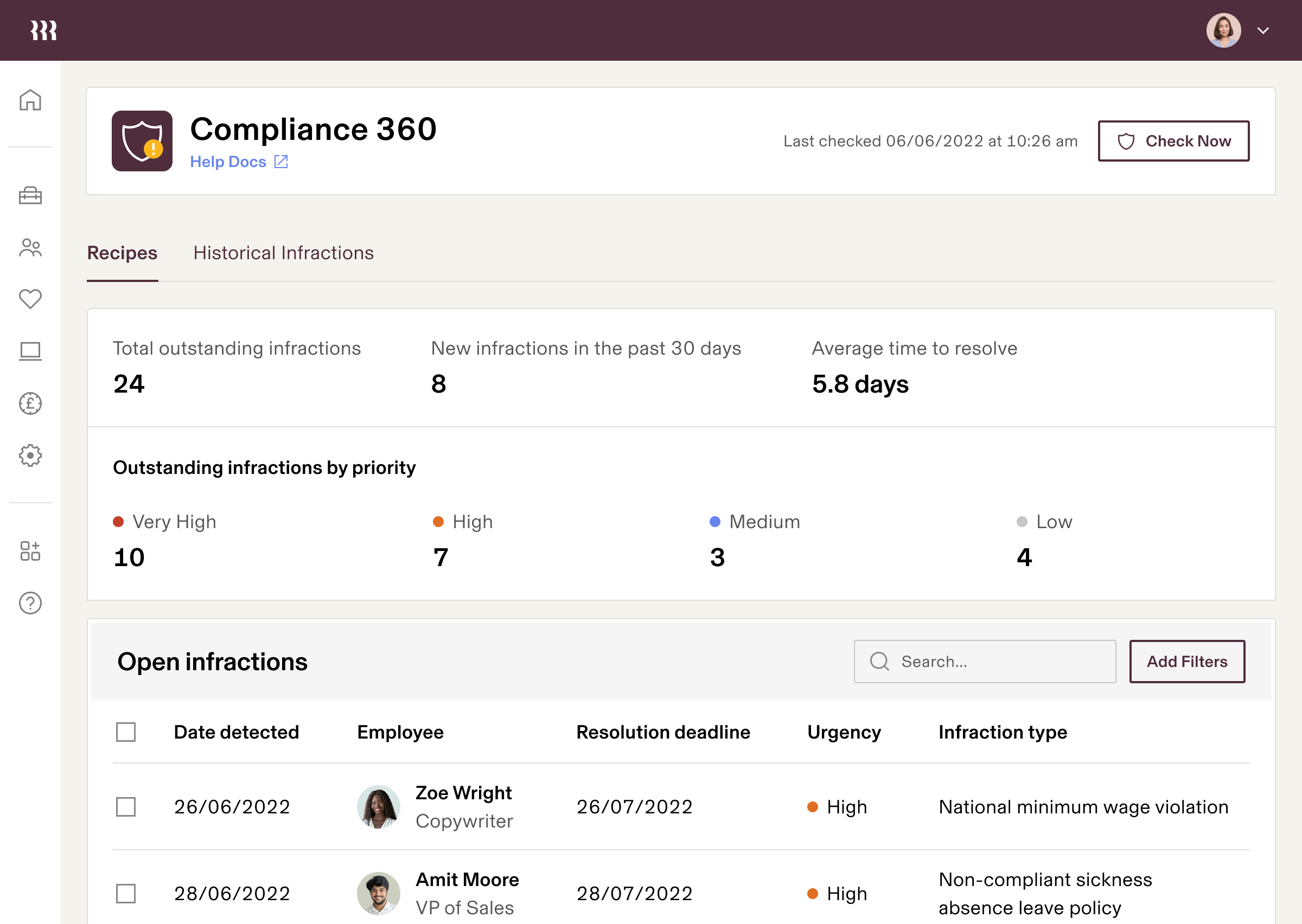Click the Check Now button
1302x924 pixels.
pos(1173,141)
